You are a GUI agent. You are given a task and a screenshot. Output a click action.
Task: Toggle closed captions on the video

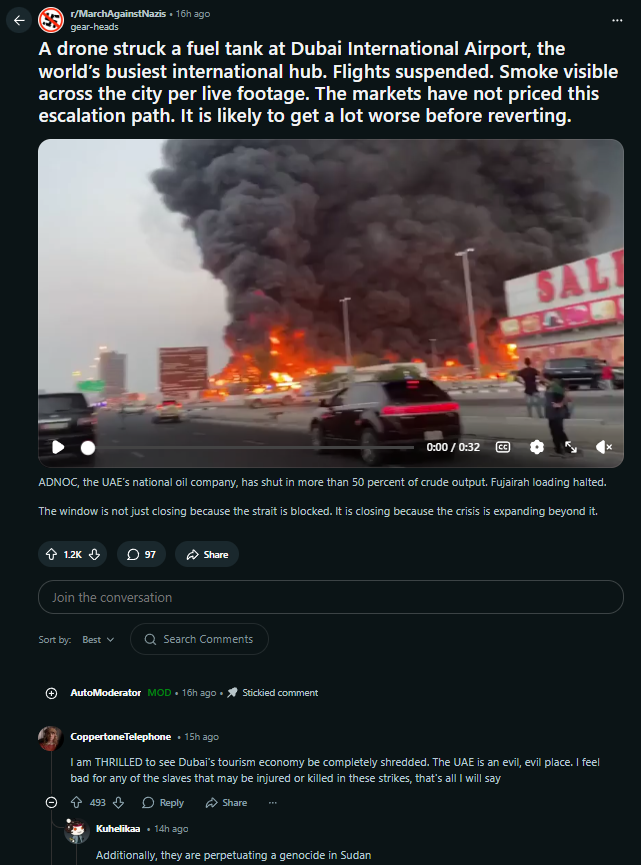pyautogui.click(x=503, y=447)
